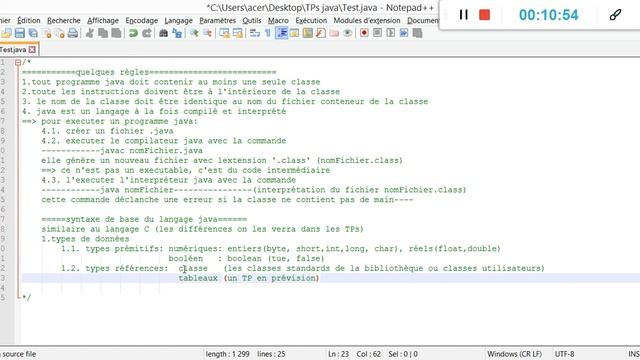Close the Test.java tab with its X
The image size is (640, 360).
point(32,49)
